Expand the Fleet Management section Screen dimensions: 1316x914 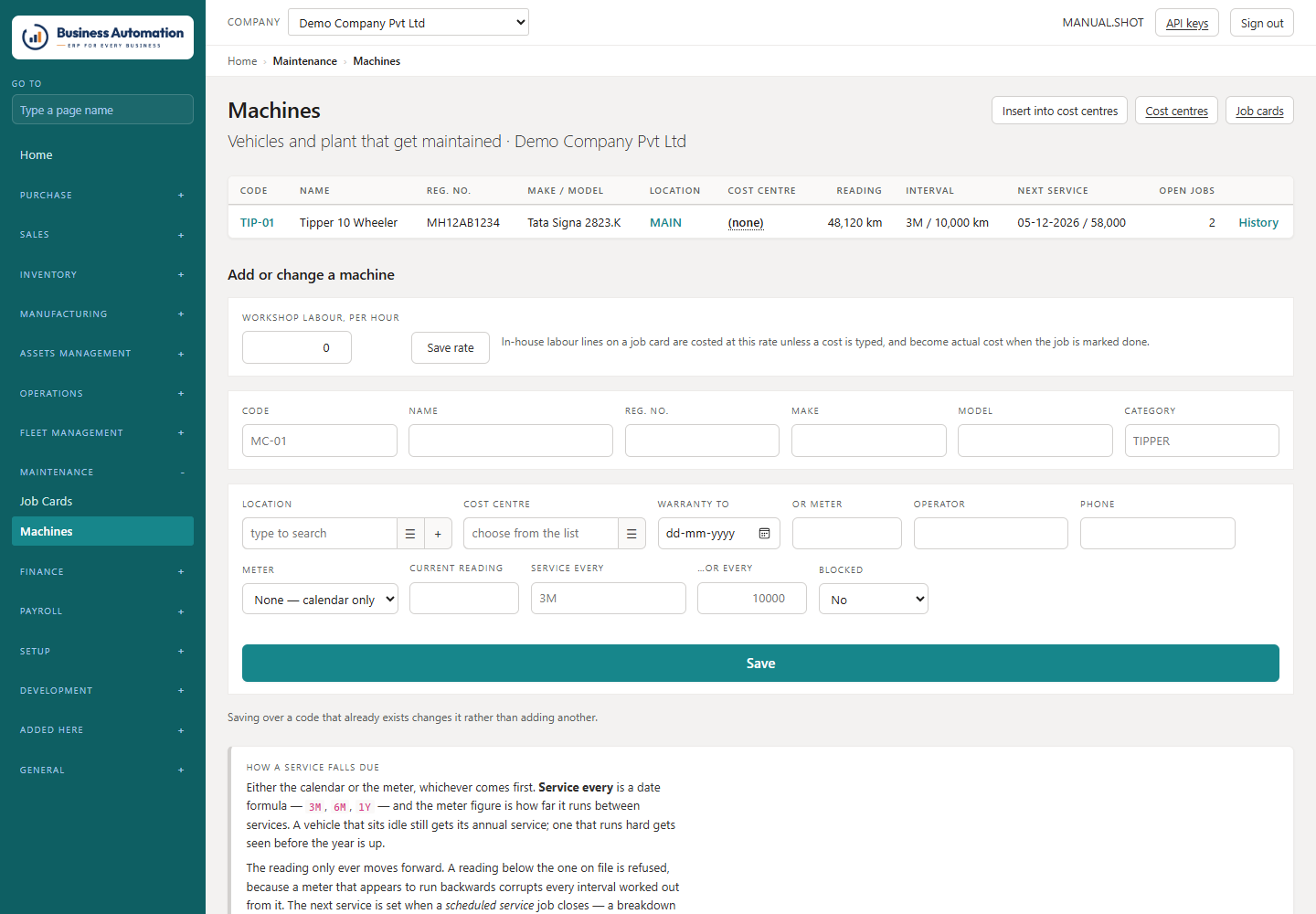coord(102,433)
